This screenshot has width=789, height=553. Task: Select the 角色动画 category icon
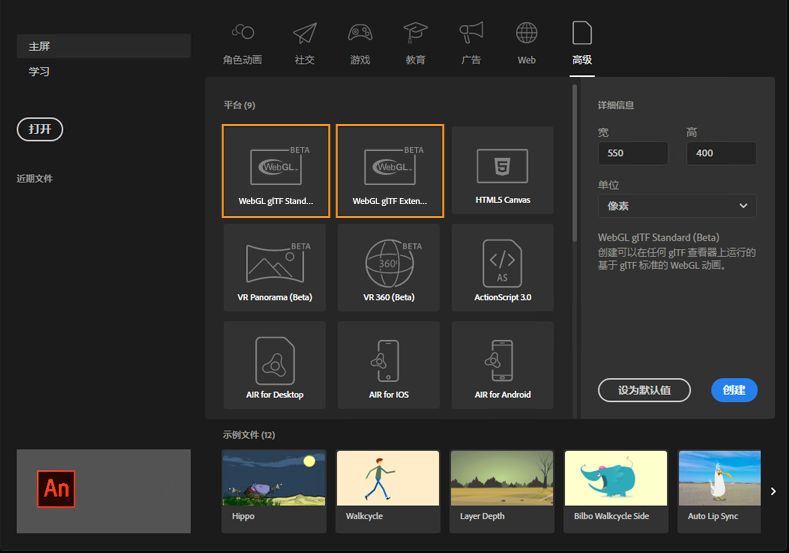pos(243,43)
